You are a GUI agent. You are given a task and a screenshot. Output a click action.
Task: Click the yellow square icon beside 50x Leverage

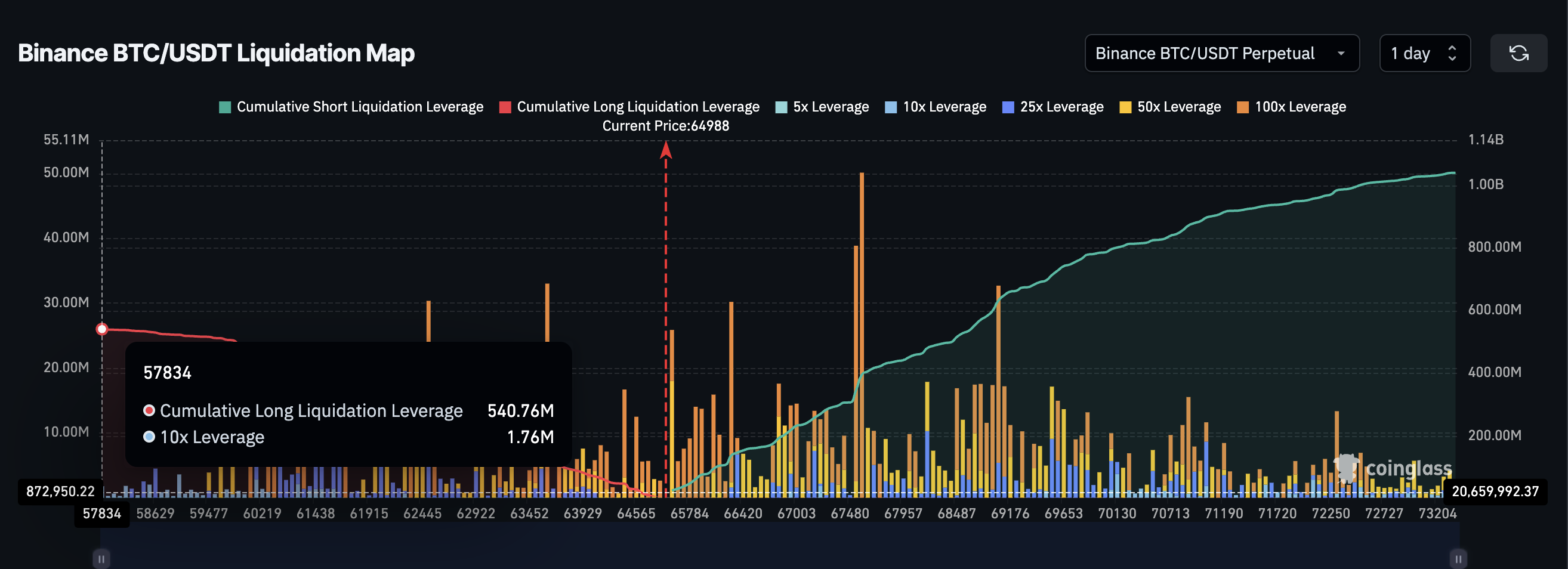pos(1127,107)
